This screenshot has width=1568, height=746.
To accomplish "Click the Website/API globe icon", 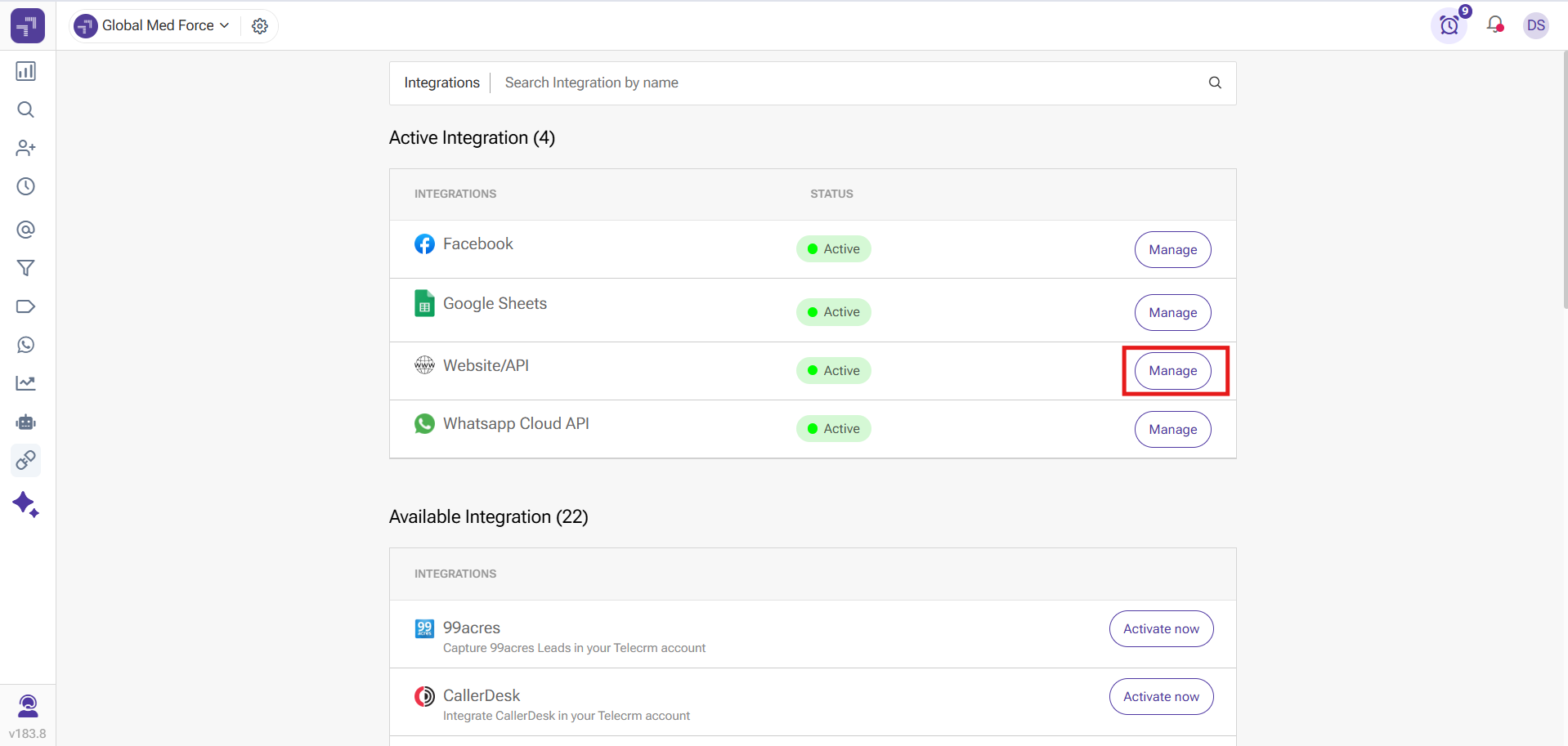I will (x=424, y=365).
